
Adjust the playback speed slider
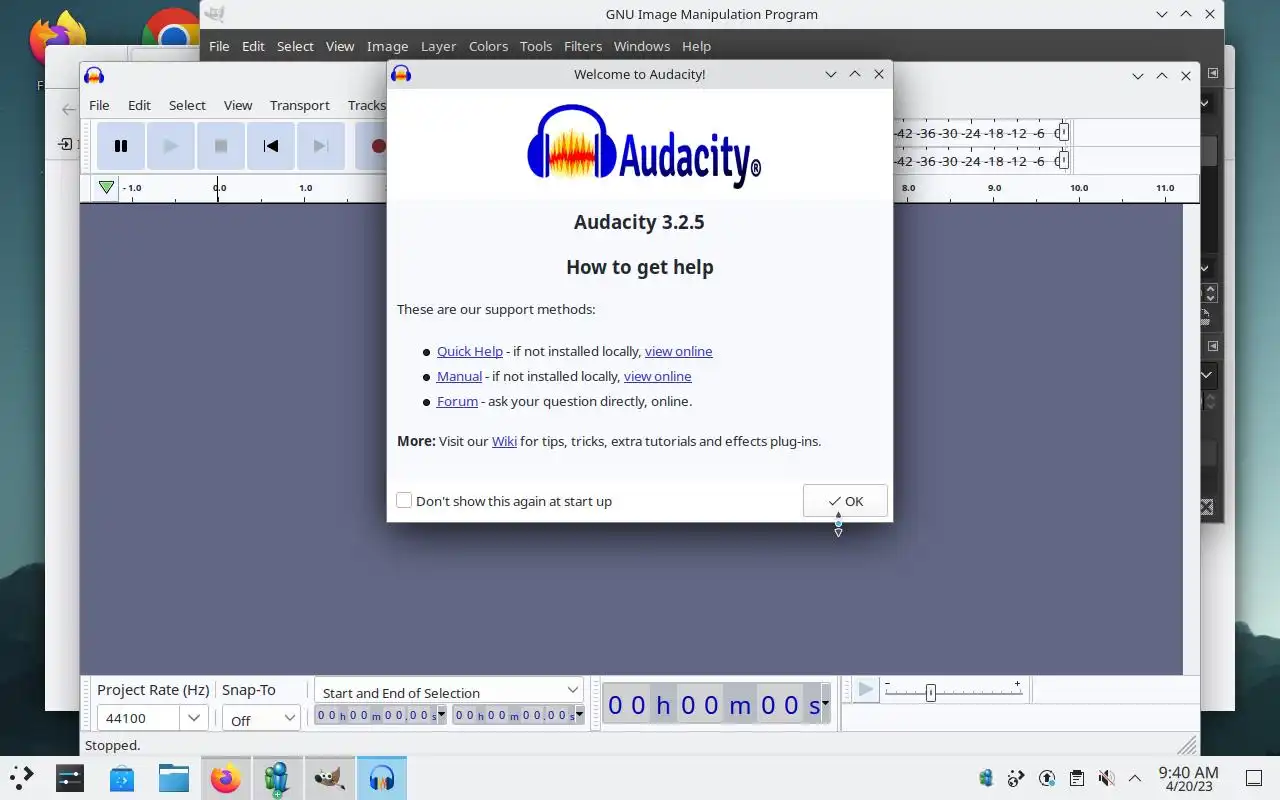(x=930, y=692)
